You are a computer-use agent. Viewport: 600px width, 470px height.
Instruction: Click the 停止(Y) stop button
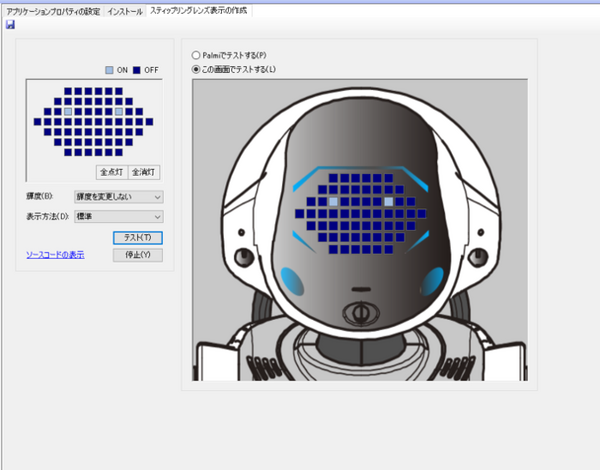coord(137,255)
